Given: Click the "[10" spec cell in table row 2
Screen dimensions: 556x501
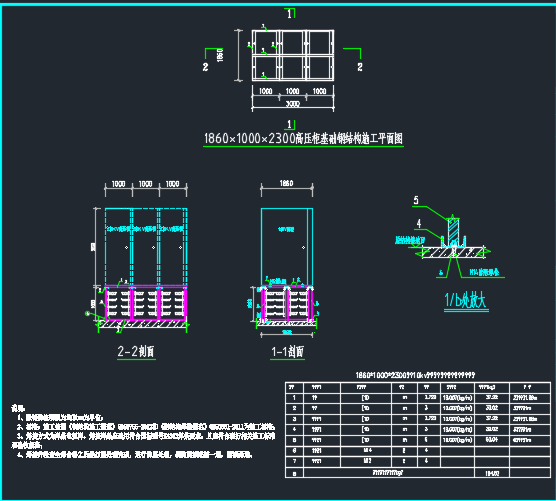Looking at the screenshot, I should [x=366, y=408].
